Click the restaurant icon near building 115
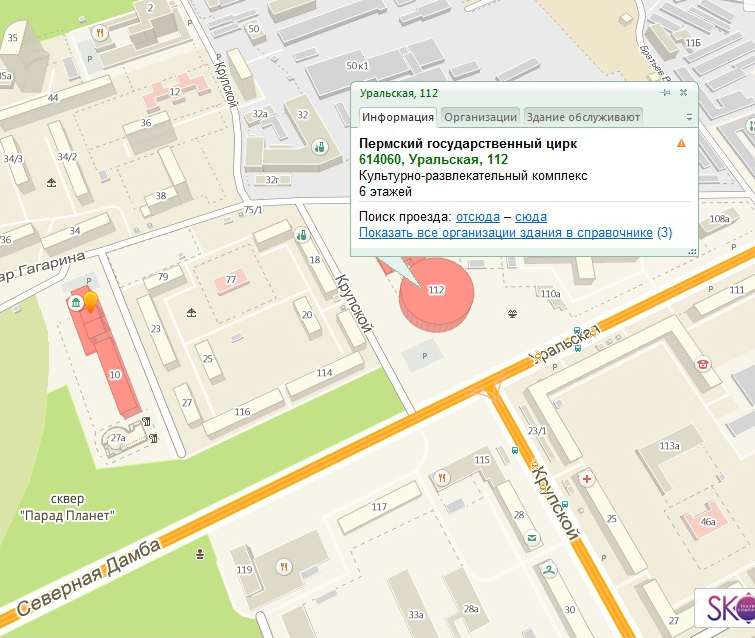The image size is (755, 638). (442, 478)
